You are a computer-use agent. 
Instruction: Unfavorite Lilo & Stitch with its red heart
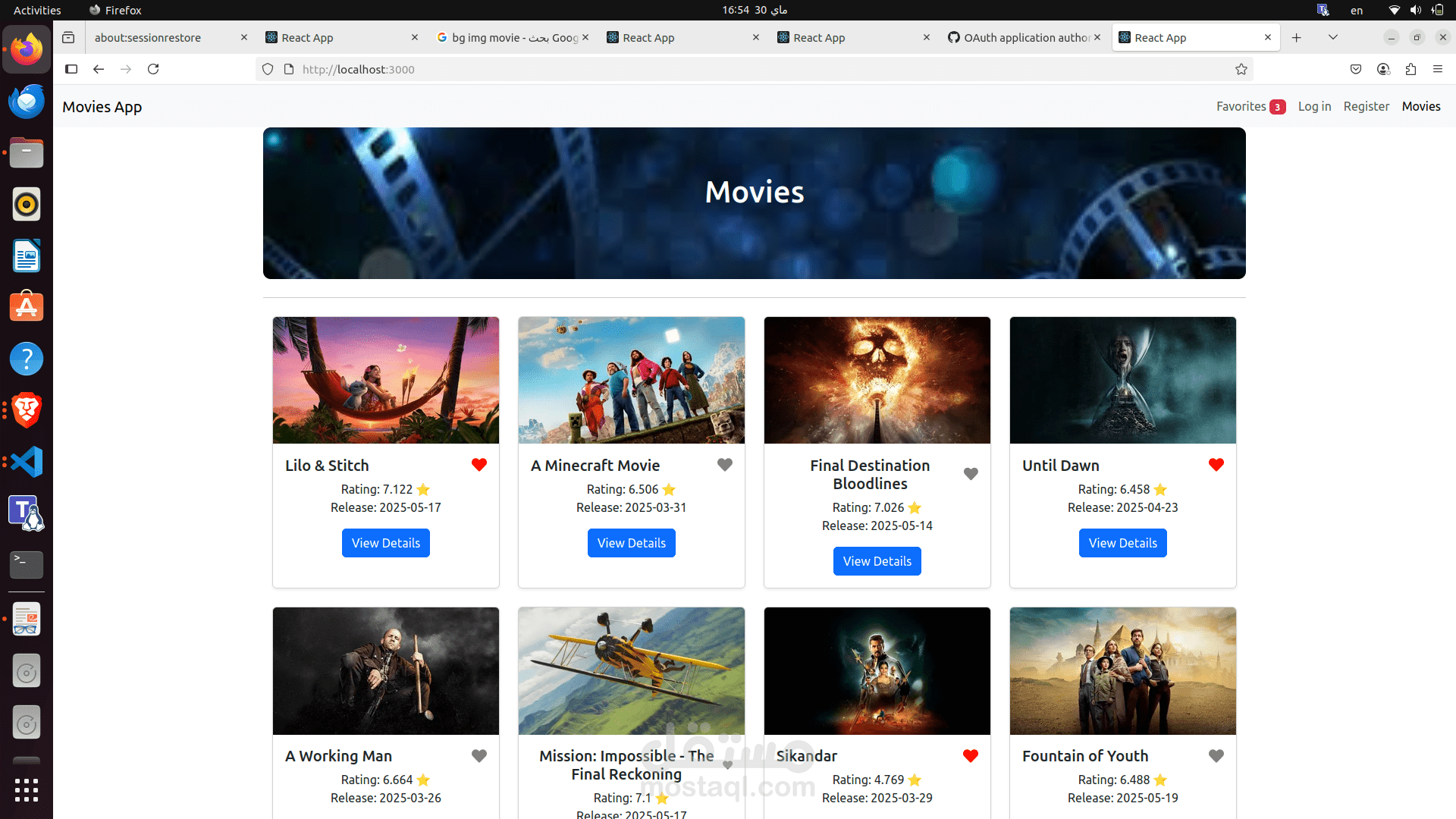[x=479, y=465]
